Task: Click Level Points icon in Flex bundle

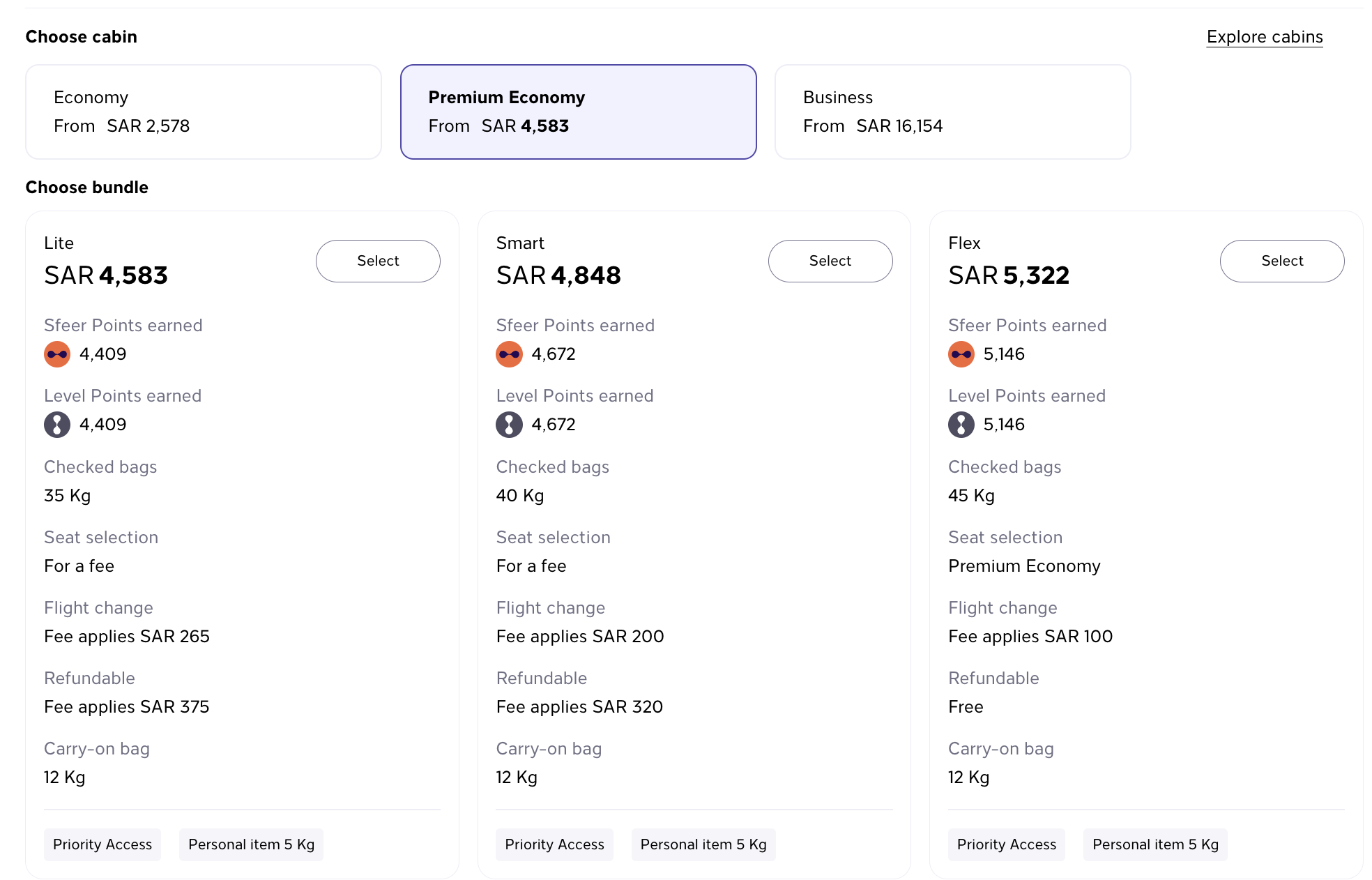Action: [x=961, y=425]
